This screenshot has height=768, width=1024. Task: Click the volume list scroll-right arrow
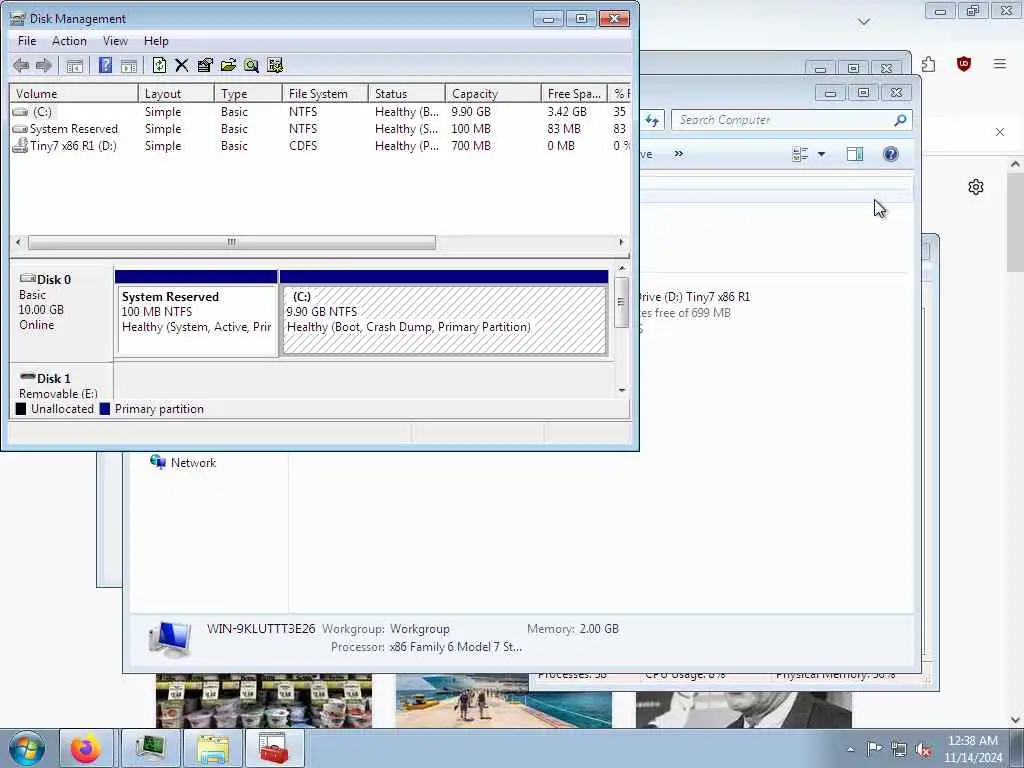[621, 242]
